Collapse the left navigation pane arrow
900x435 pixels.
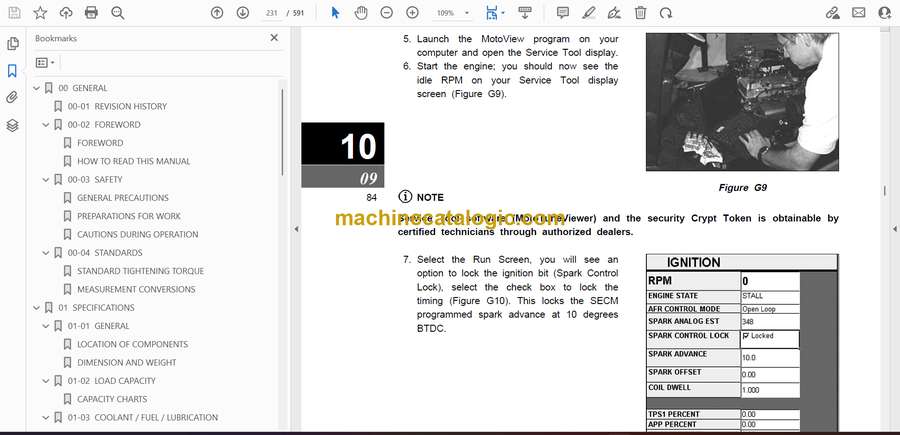296,229
